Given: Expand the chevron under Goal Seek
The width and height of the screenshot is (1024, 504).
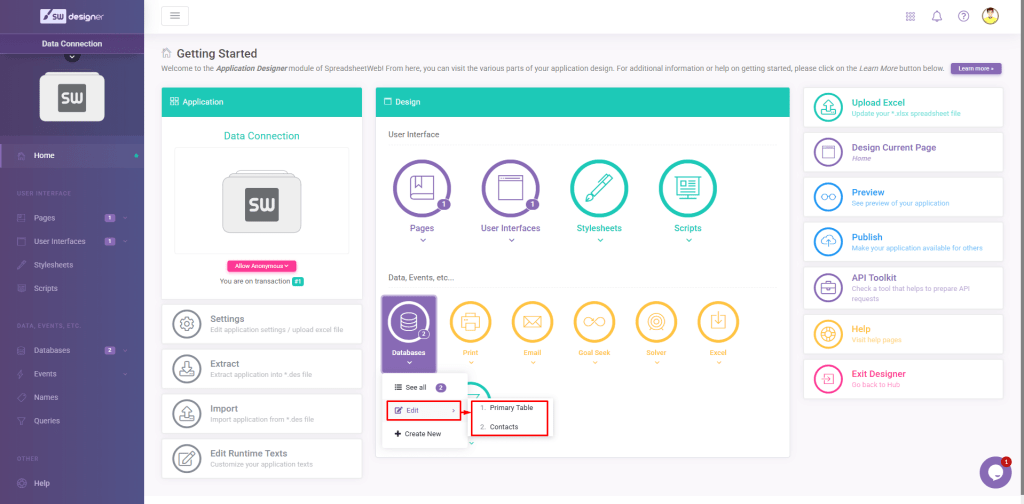Looking at the screenshot, I should [595, 362].
